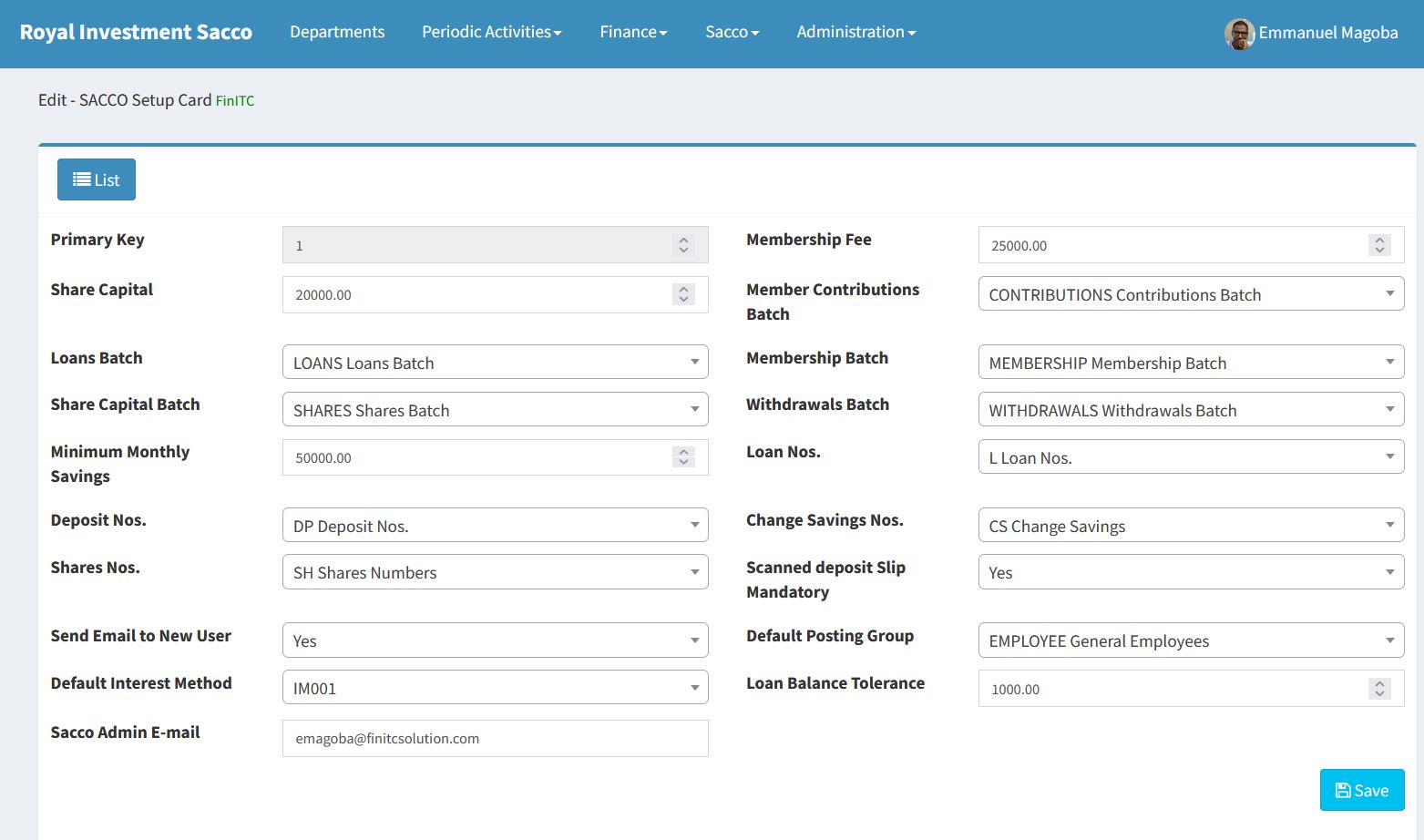Open the Periodic Activities menu
The image size is (1424, 840).
(492, 32)
